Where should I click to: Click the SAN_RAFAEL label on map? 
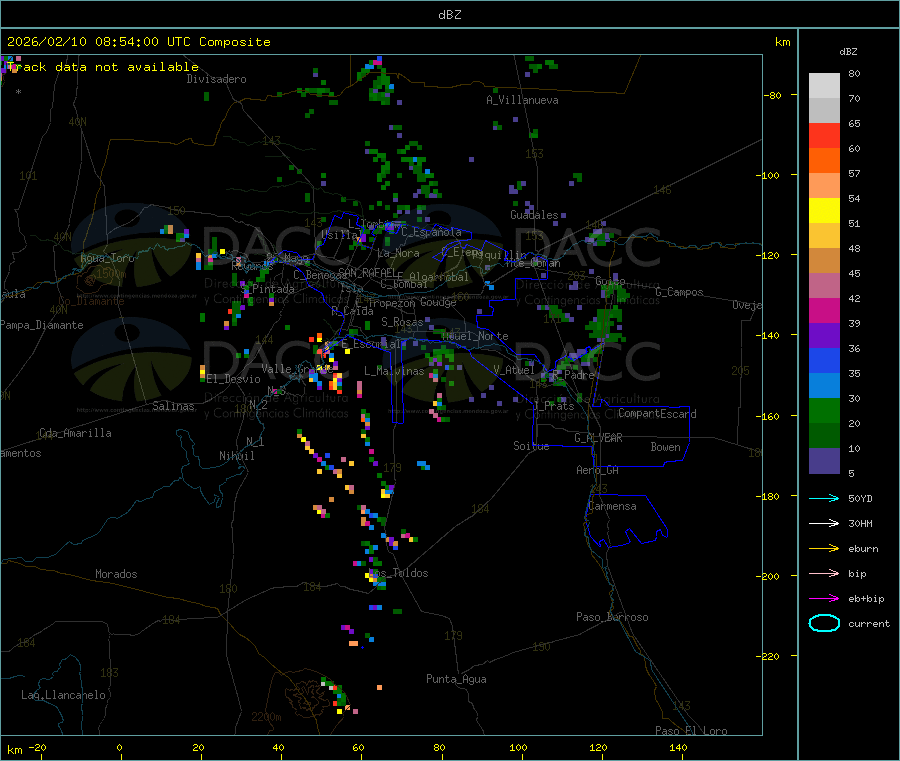pos(367,272)
